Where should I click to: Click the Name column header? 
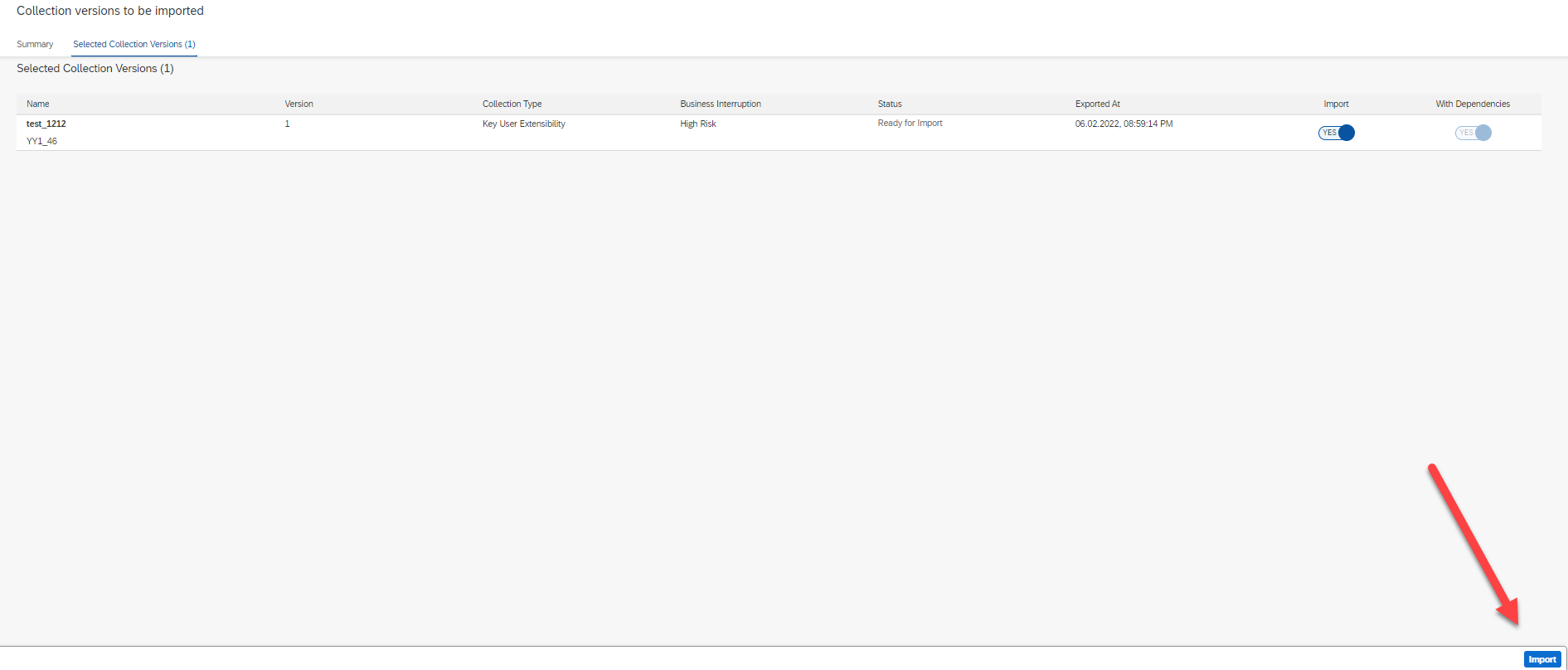tap(38, 104)
